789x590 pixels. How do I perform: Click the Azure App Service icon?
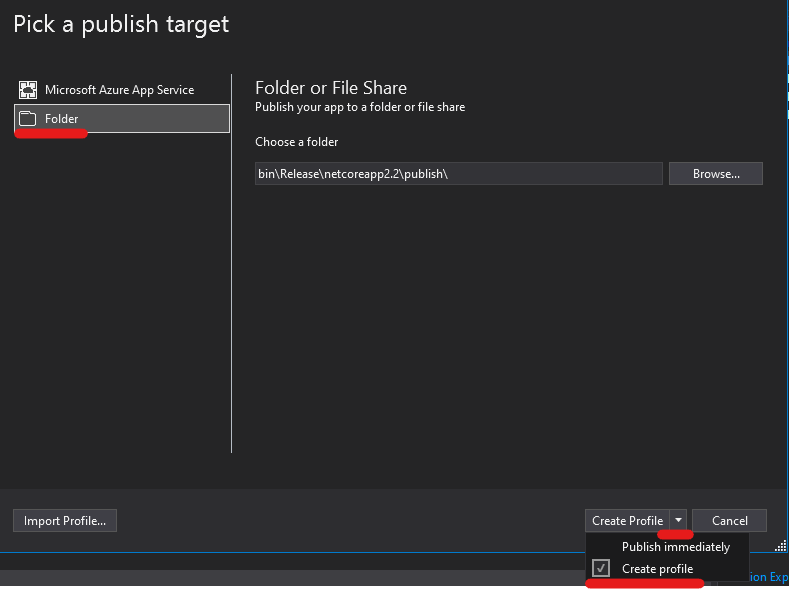[x=28, y=90]
